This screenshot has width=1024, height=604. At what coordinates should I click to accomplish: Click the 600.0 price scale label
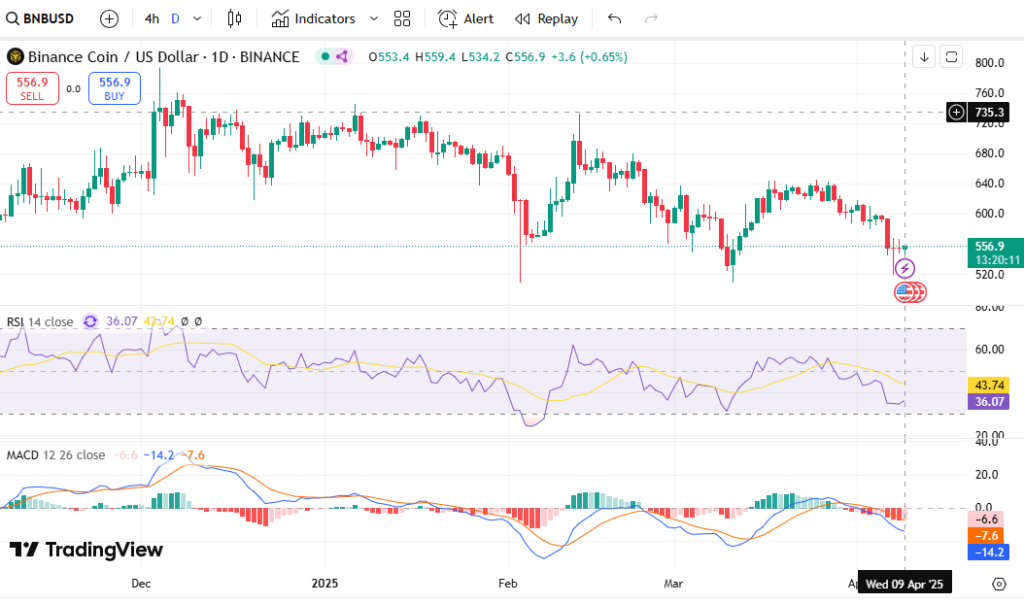coord(989,214)
